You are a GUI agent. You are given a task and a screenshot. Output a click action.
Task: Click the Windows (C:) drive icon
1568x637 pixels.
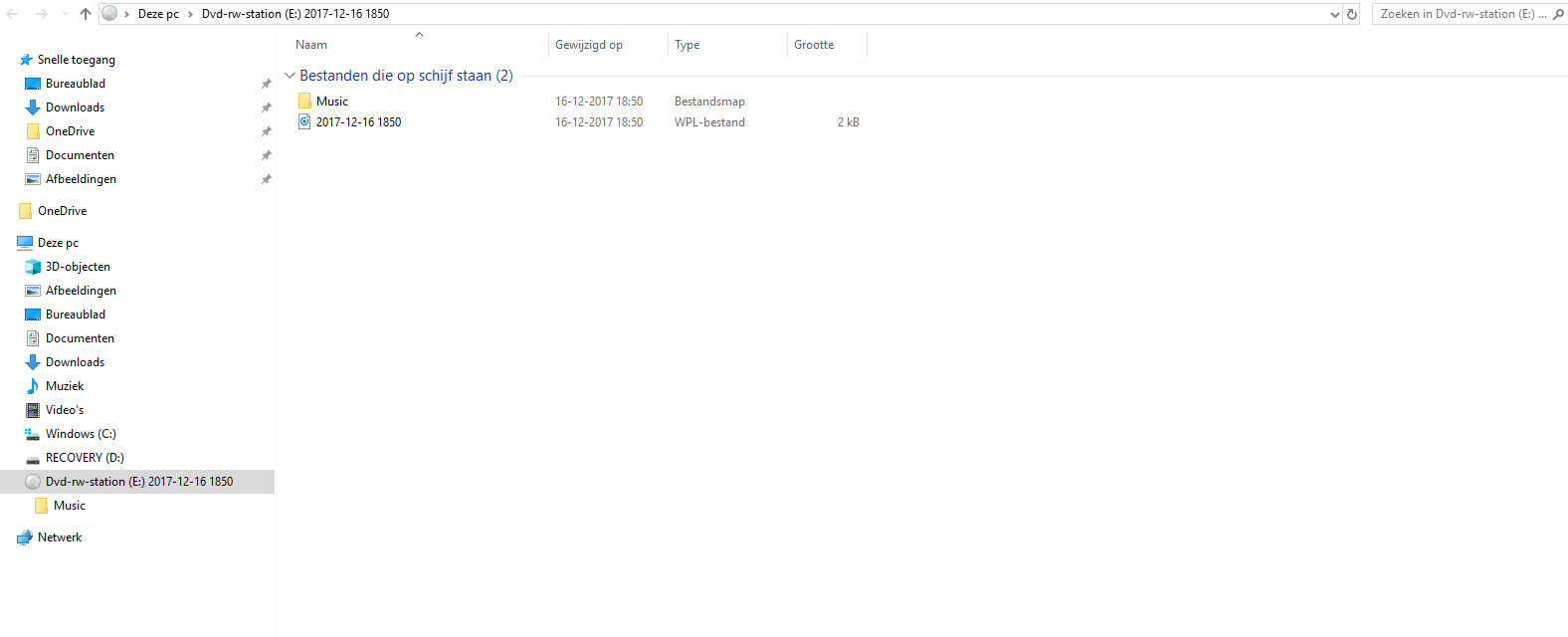tap(33, 434)
